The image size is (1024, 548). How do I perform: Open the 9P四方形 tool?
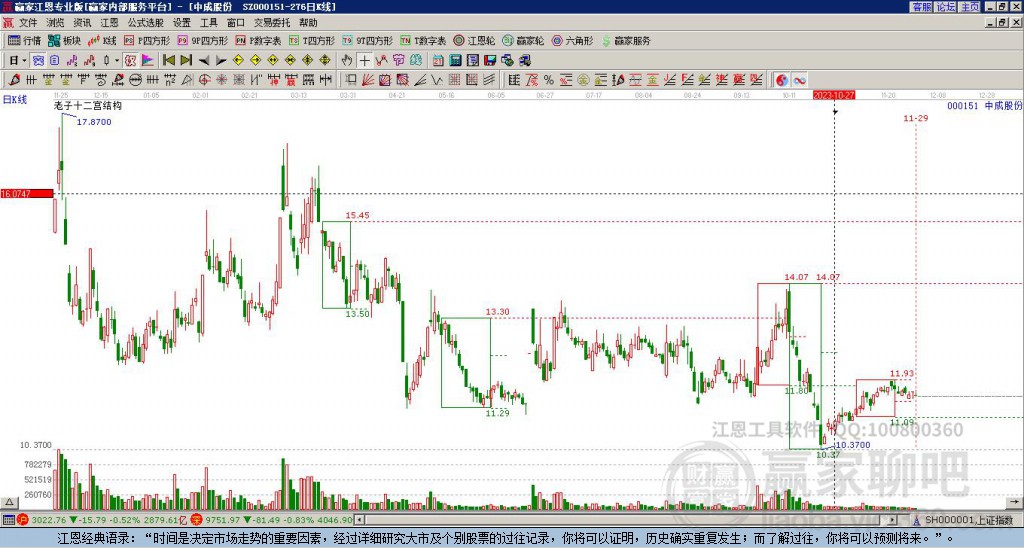click(x=202, y=40)
